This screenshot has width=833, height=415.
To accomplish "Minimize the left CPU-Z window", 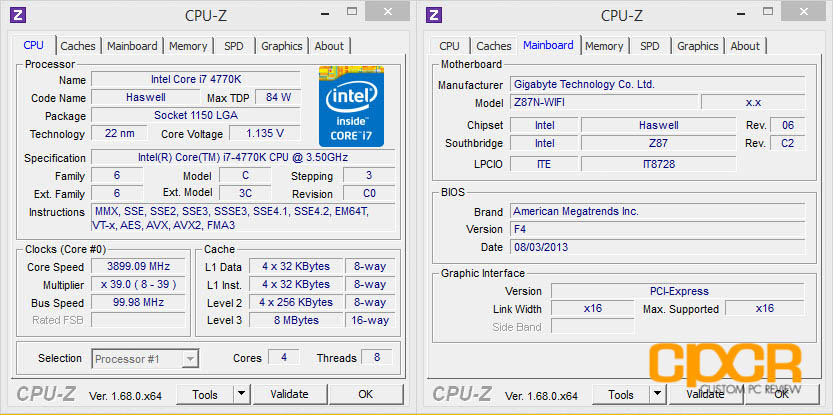I will pyautogui.click(x=324, y=12).
